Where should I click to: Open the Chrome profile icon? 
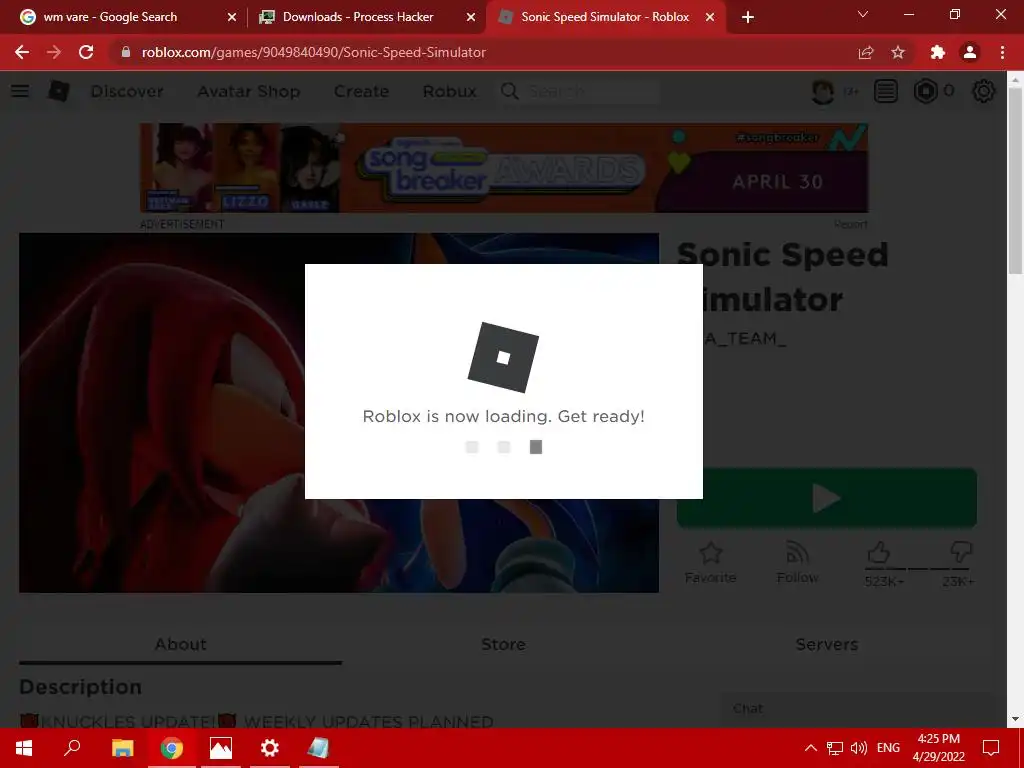(x=970, y=52)
